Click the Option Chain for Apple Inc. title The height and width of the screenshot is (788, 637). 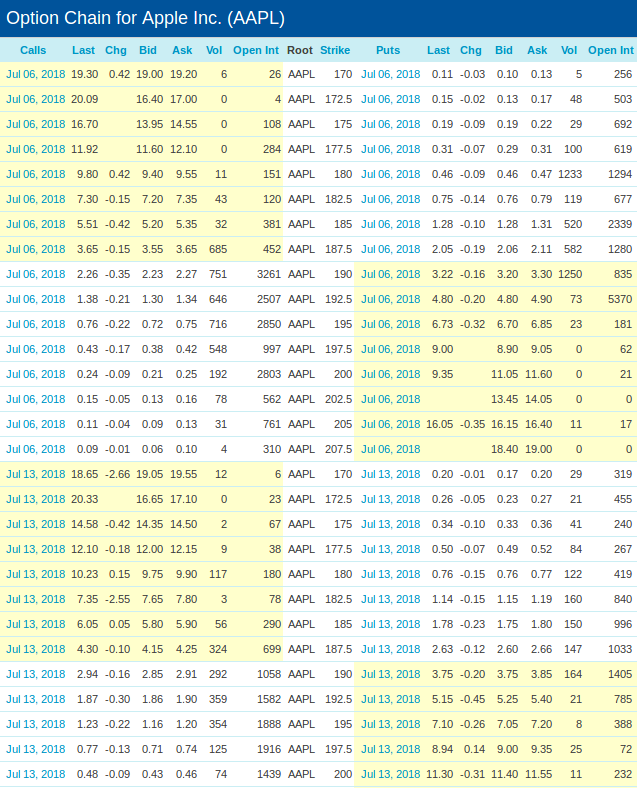point(146,18)
